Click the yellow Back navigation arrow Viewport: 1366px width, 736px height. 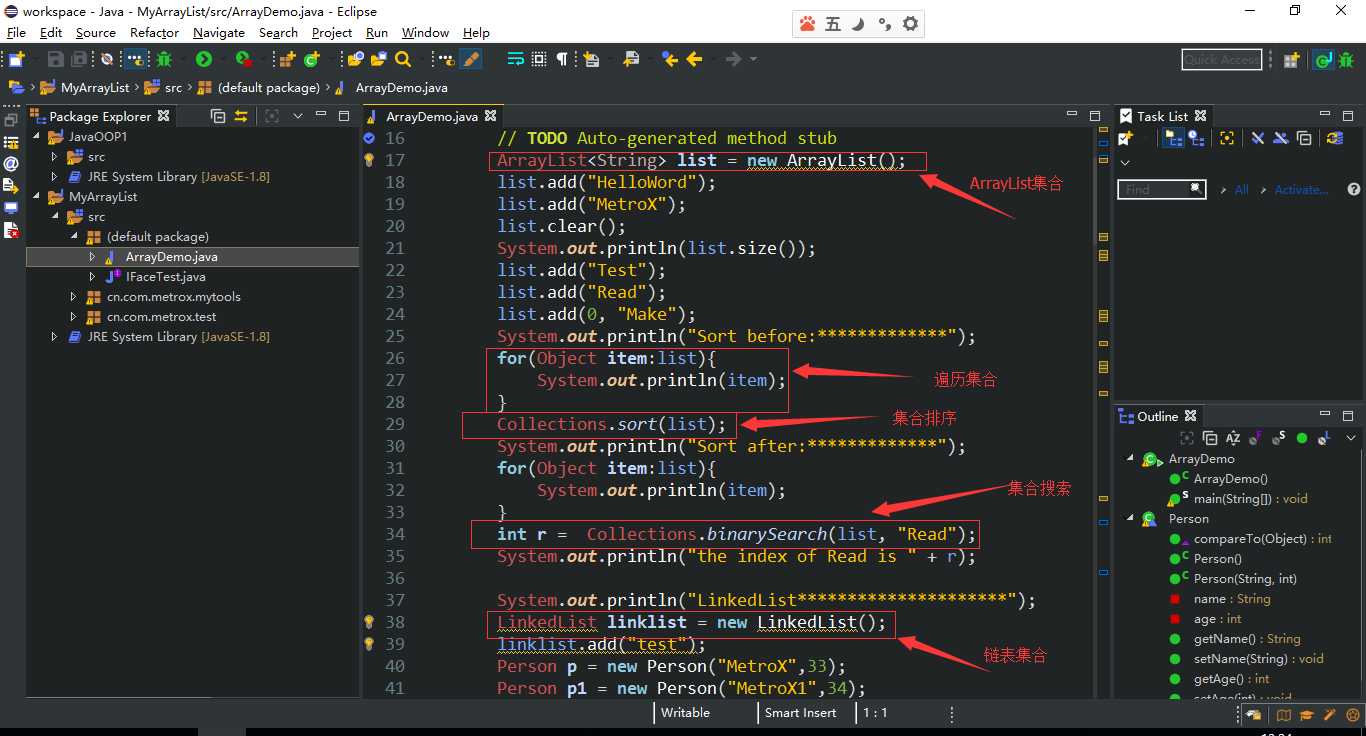(x=693, y=60)
